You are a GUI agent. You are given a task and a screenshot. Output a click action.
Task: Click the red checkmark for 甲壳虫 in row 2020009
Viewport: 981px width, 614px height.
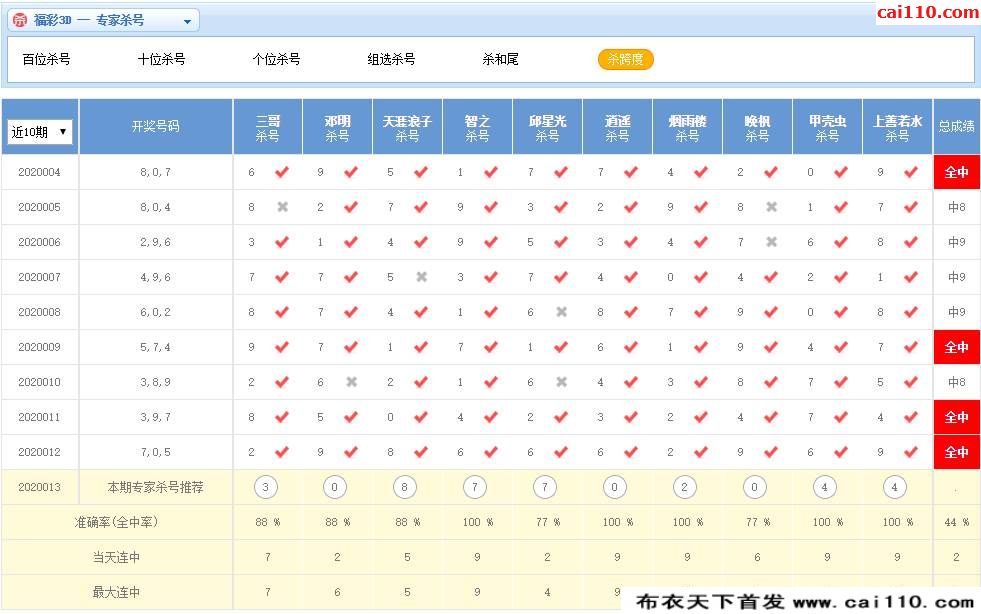[x=841, y=347]
